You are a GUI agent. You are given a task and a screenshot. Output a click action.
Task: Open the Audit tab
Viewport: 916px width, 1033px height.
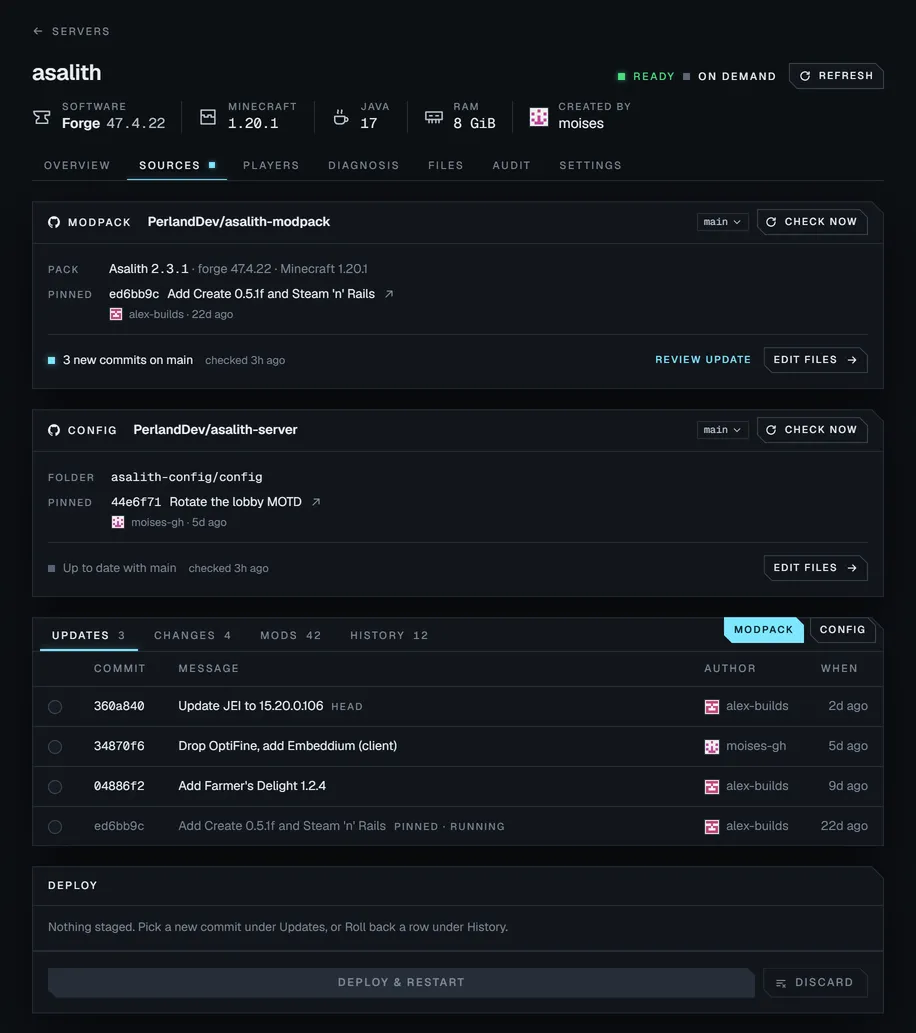[x=511, y=165]
